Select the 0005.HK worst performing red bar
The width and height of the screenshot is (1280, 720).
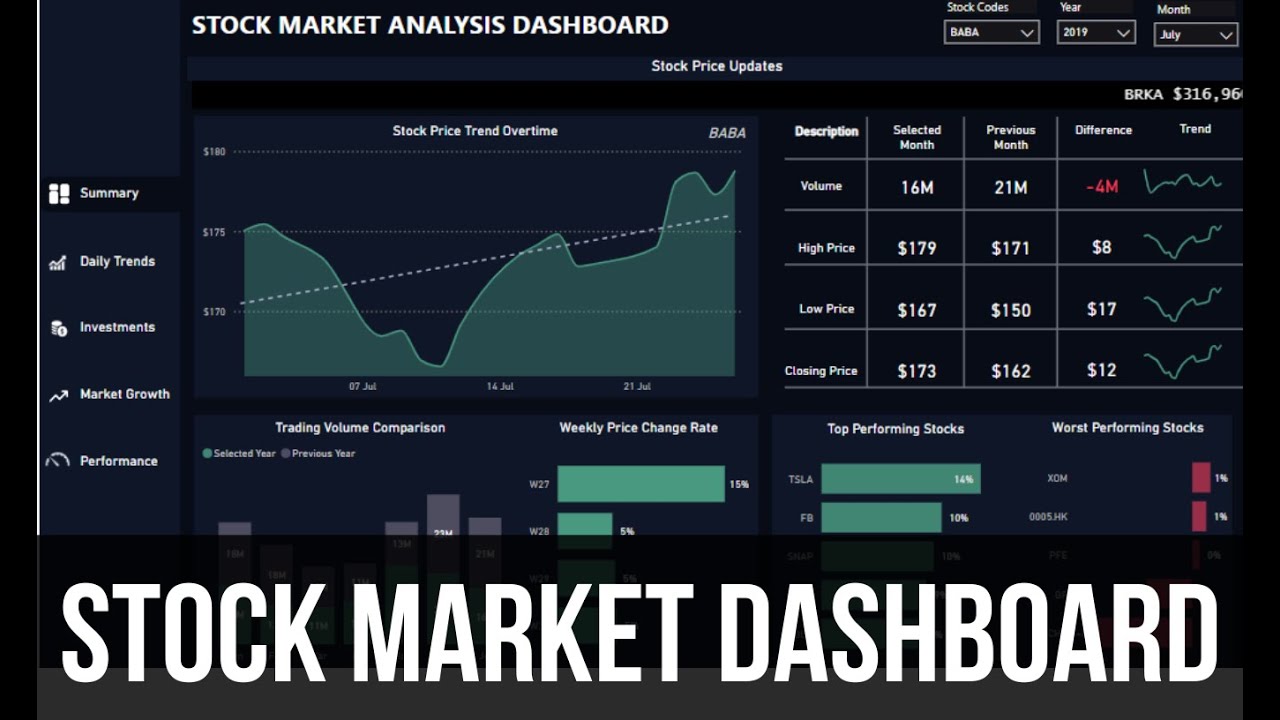(1199, 517)
